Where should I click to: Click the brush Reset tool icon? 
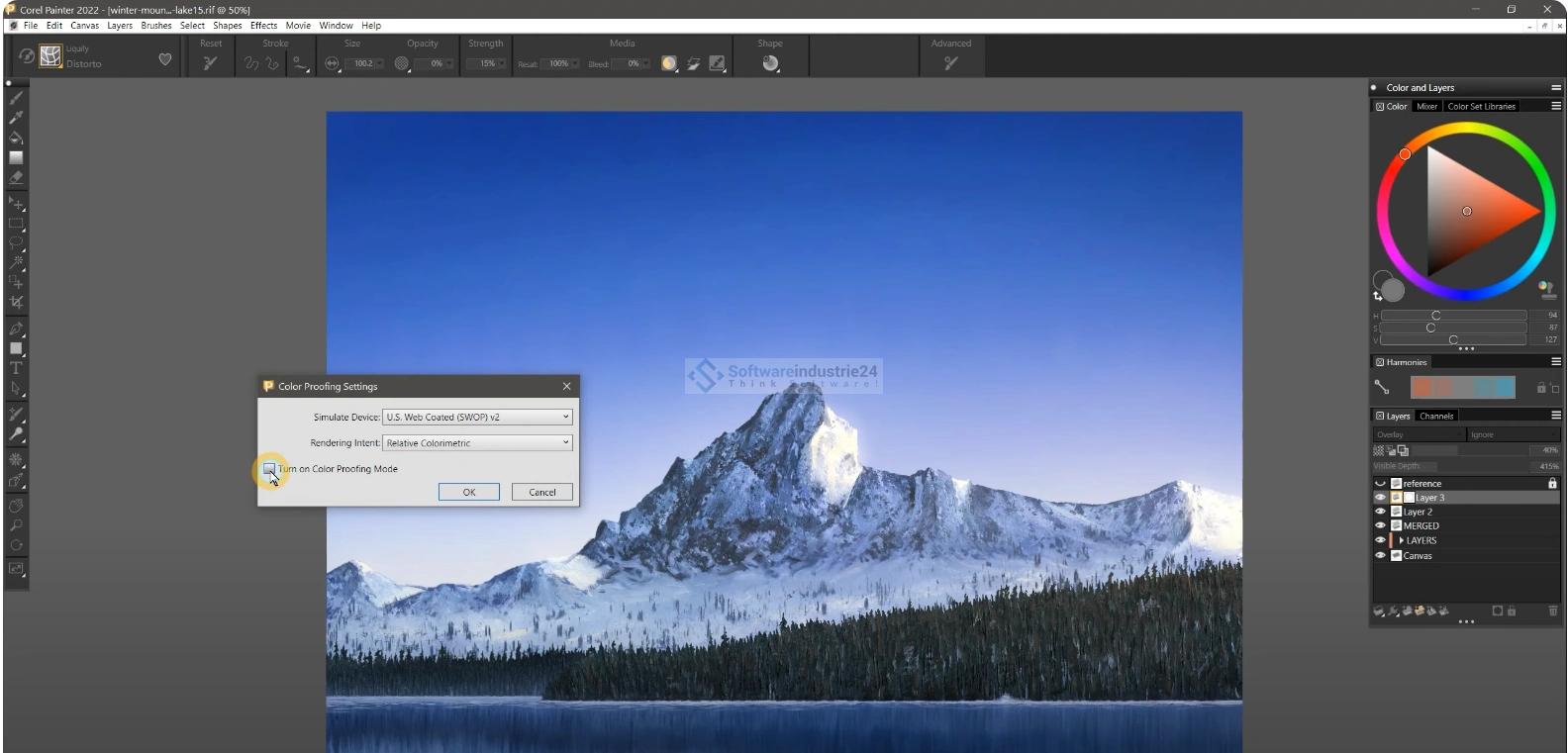tap(210, 63)
